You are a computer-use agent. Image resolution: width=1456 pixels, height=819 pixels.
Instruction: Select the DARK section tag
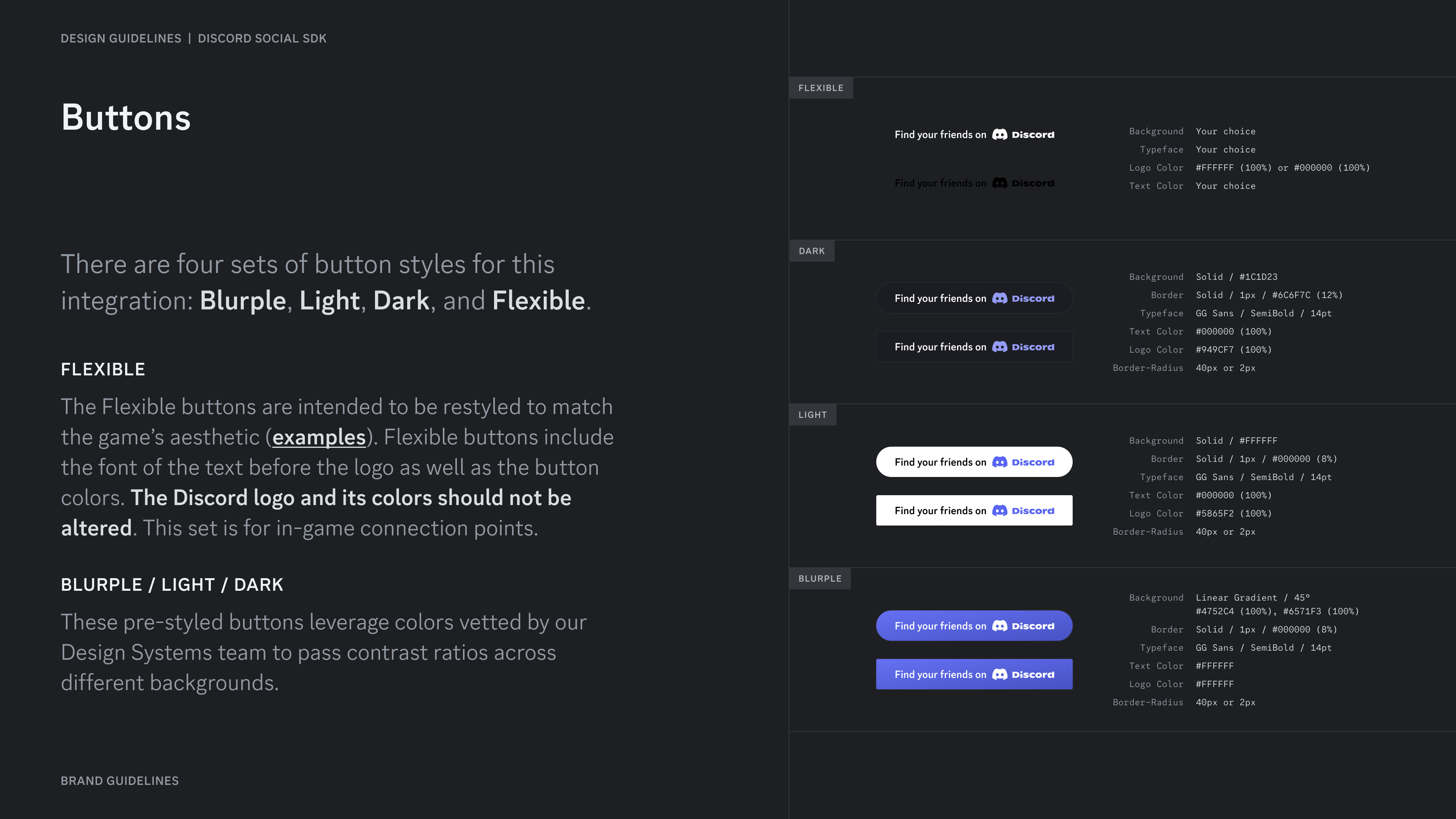[x=812, y=251]
